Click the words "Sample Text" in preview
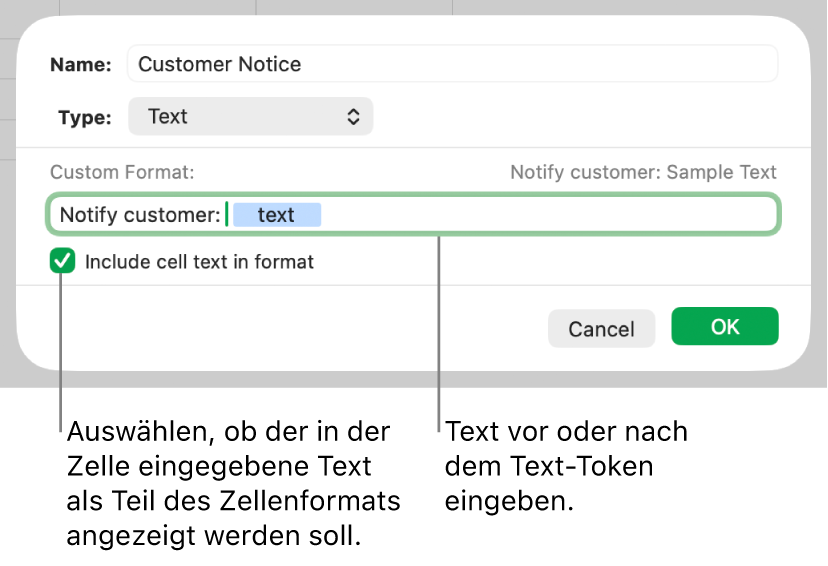Screen dimensions: 828x566 pos(721,172)
